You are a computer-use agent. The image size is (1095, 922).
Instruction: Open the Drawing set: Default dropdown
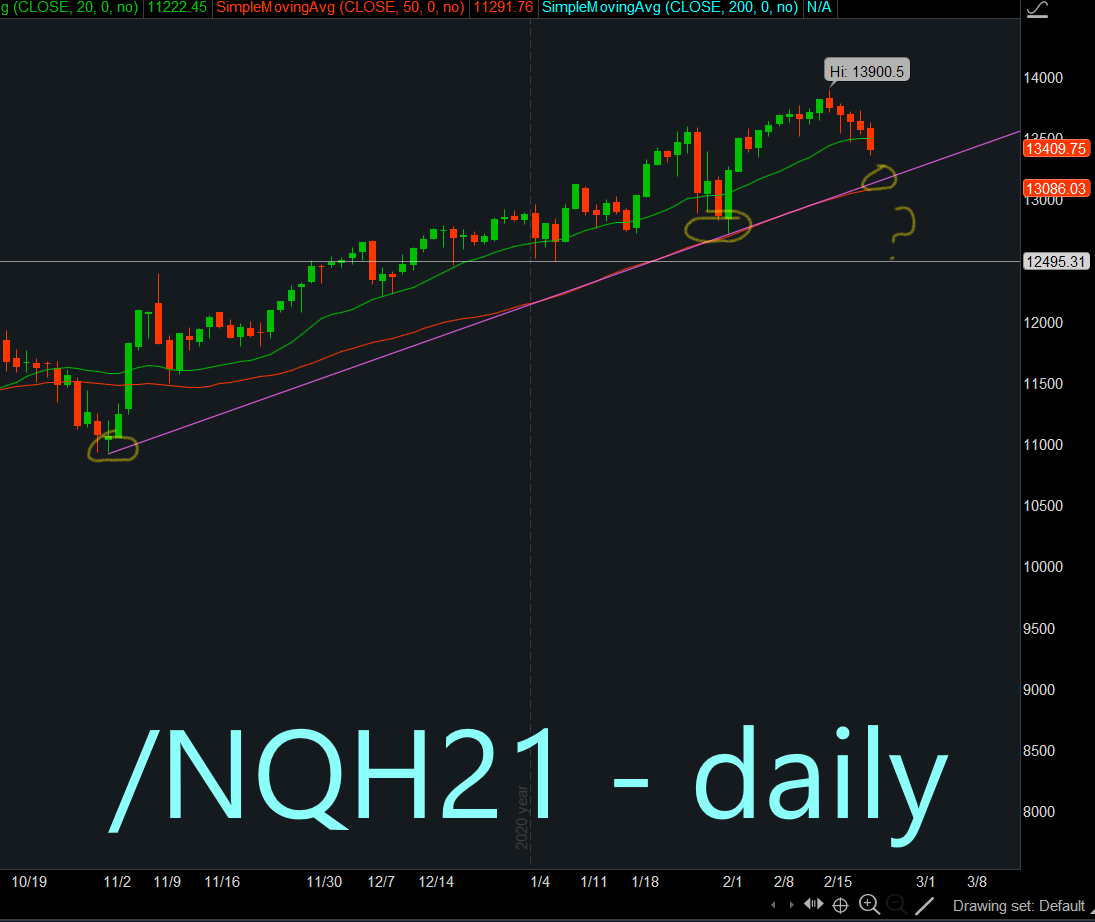[1022, 906]
